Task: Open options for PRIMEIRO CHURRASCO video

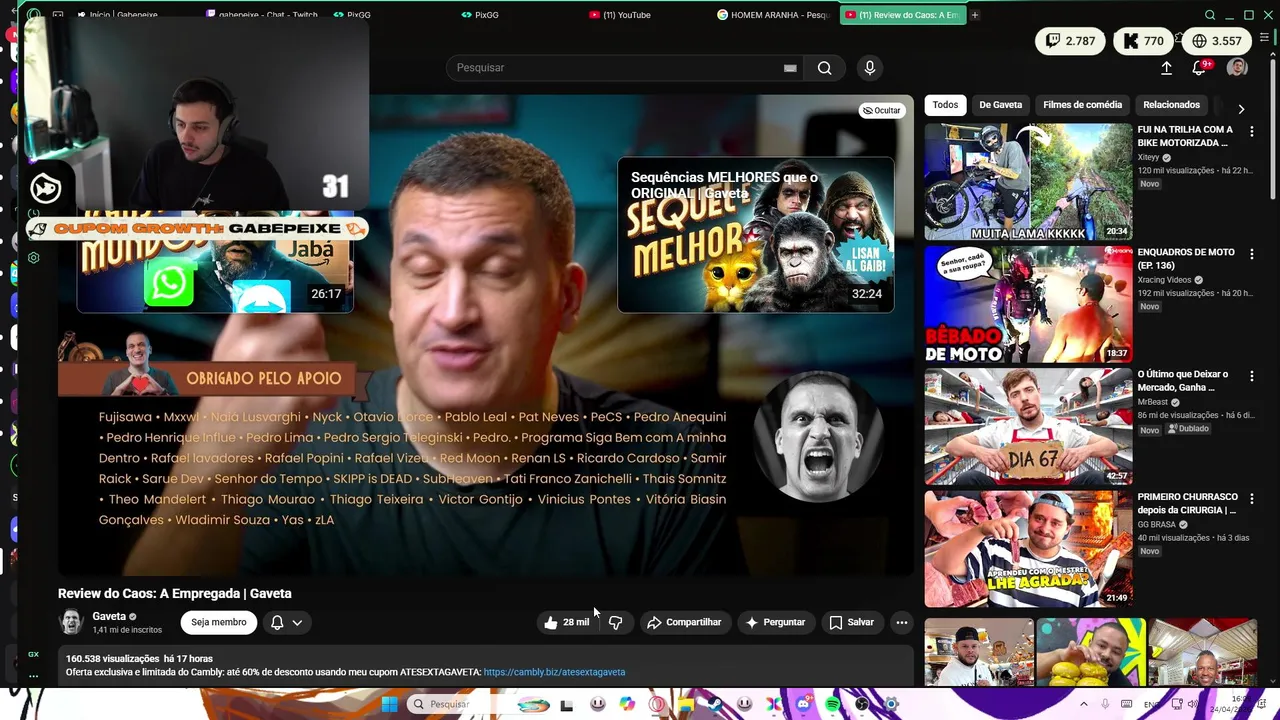Action: [x=1251, y=498]
